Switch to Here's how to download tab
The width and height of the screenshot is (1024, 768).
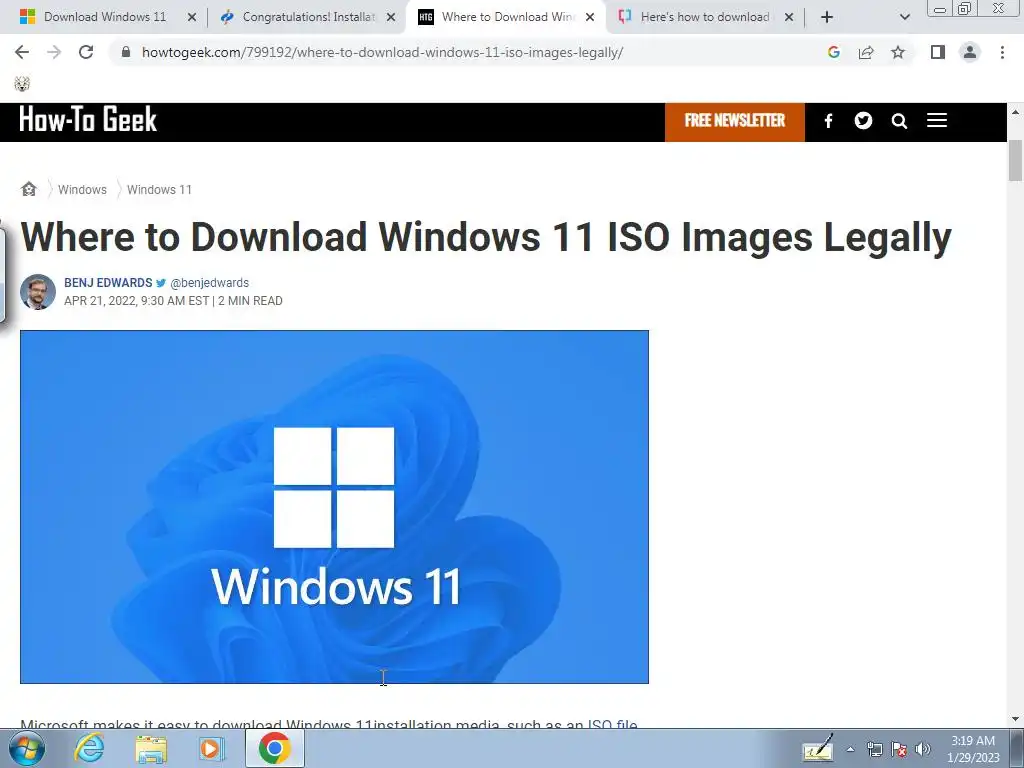coord(705,17)
